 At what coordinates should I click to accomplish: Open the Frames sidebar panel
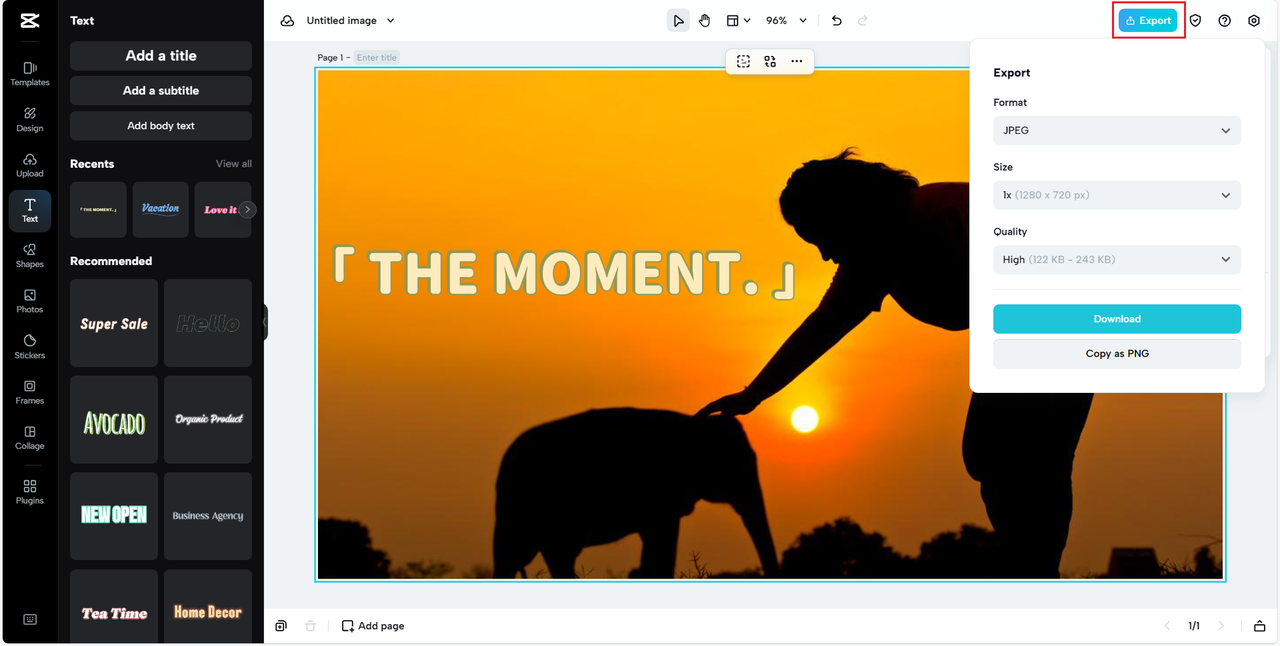pos(30,392)
